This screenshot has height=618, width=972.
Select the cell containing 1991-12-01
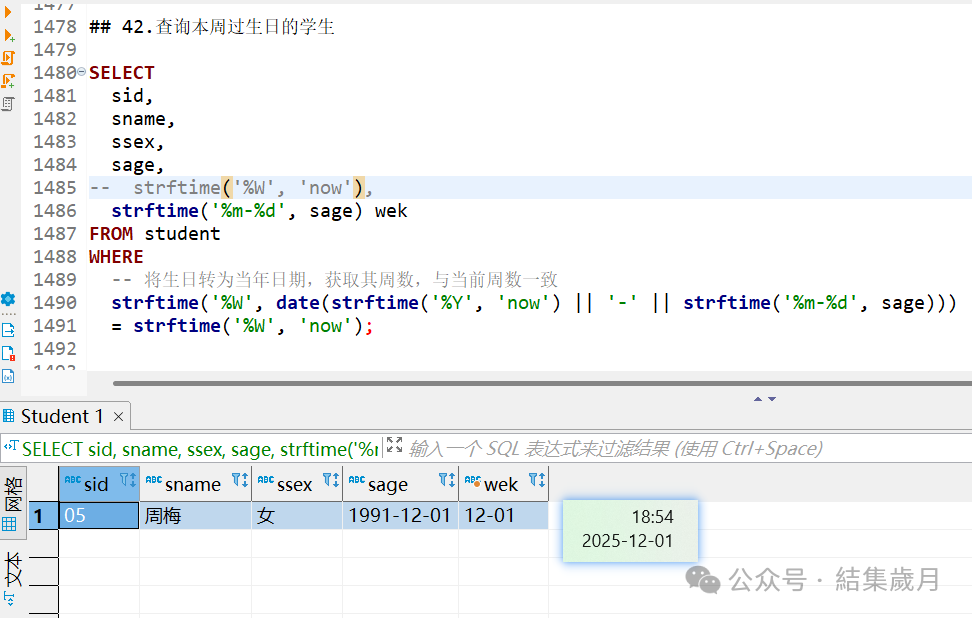tap(400, 516)
